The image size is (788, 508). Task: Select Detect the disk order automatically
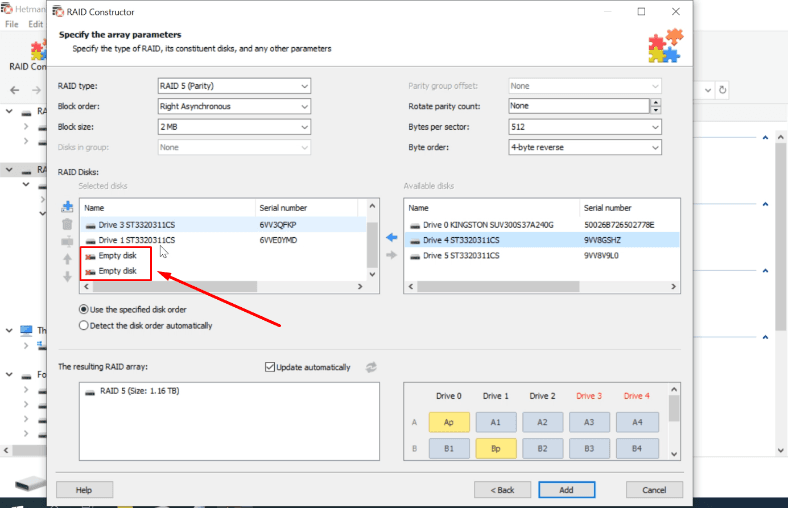tap(146, 326)
